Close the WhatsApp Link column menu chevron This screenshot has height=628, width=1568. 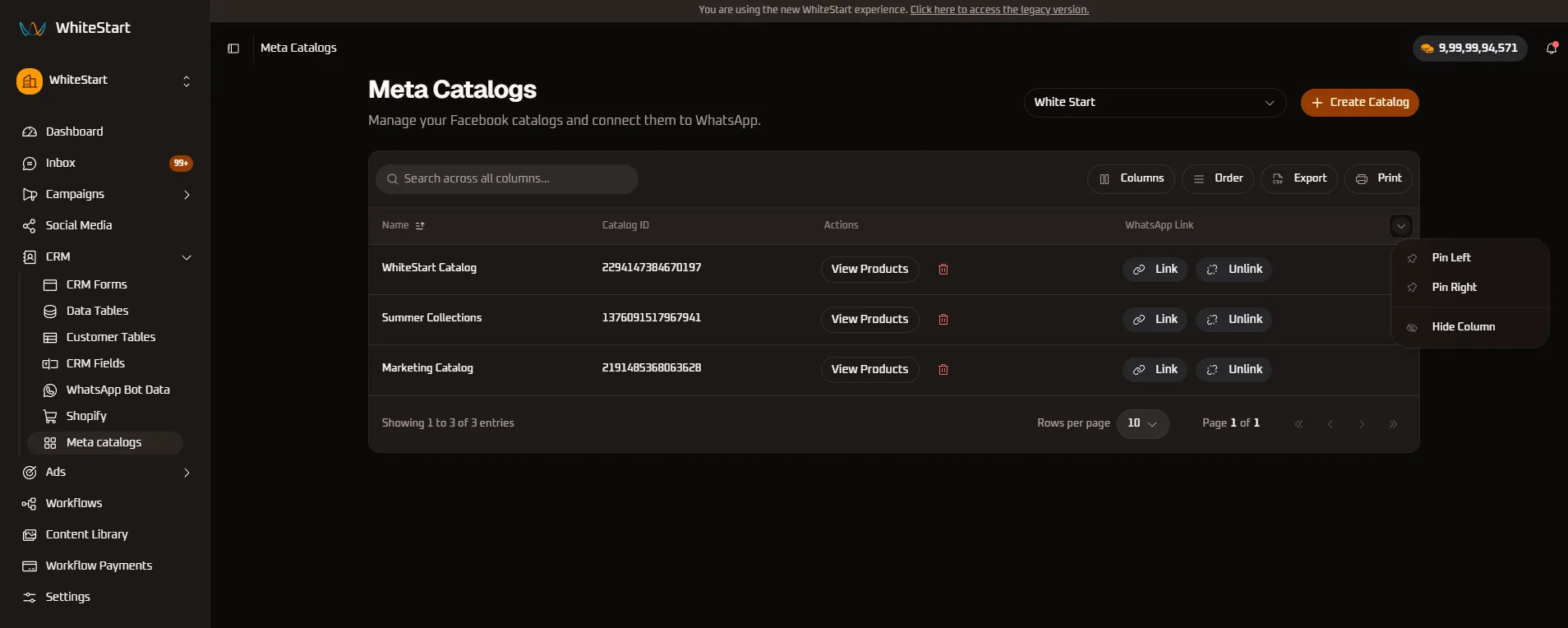point(1401,226)
